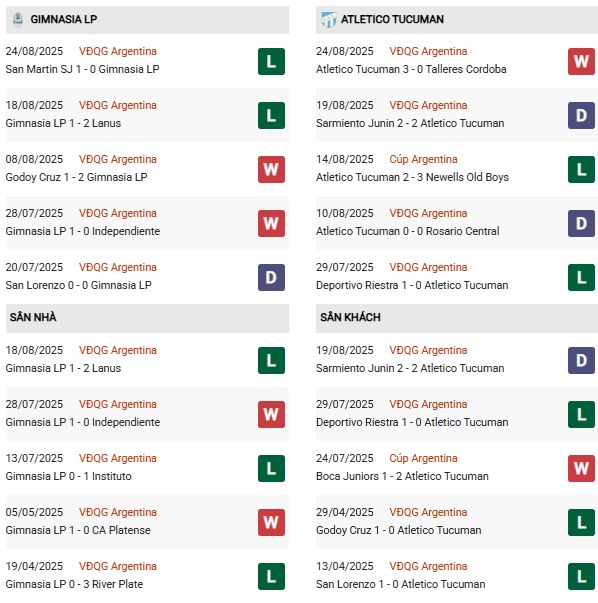Click the W badge for Godoy Cruz 1-2 Gimnasia LP match
This screenshot has height=603, width=598.
coord(271,169)
